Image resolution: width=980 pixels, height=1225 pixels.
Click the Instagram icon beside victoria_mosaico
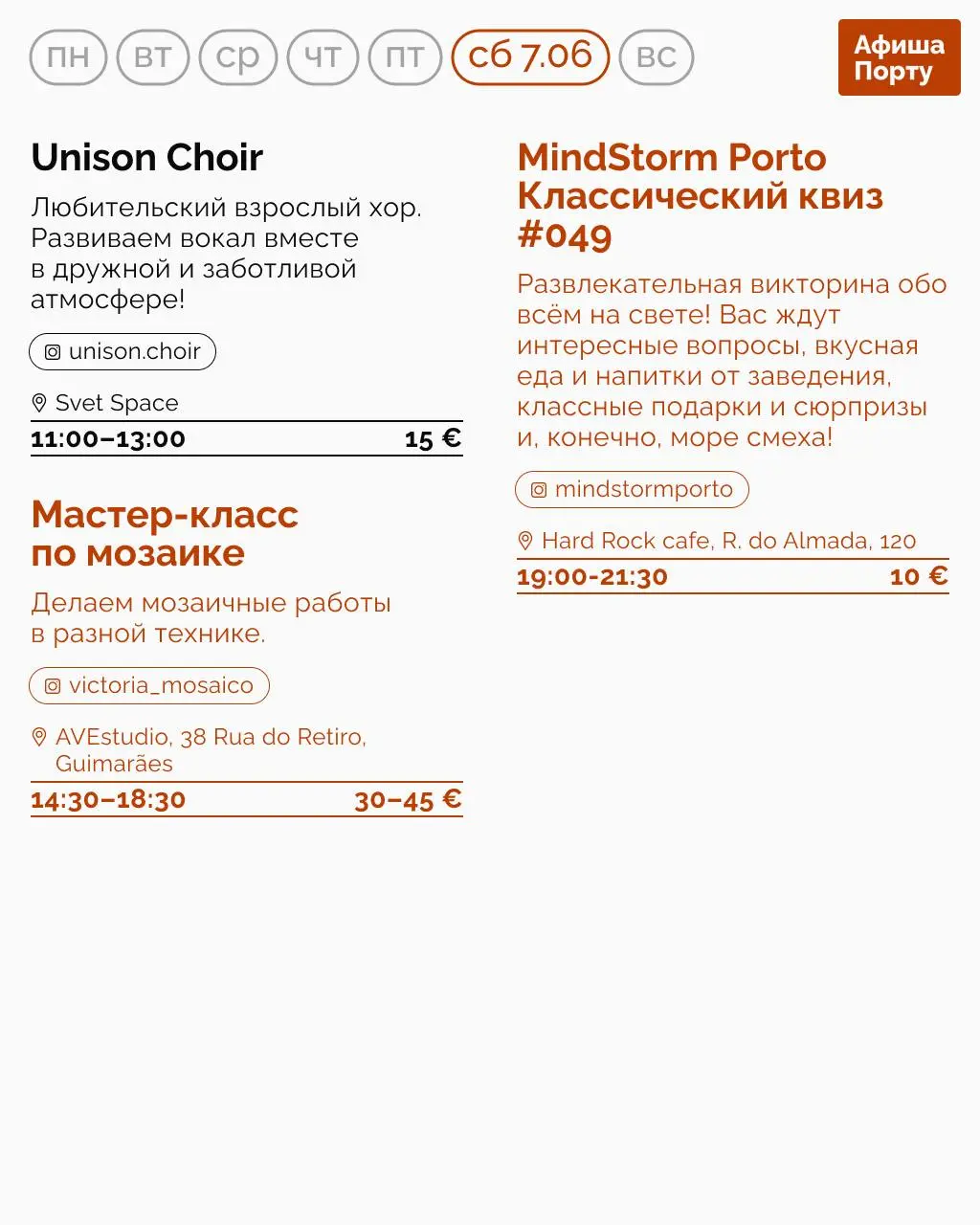[53, 686]
